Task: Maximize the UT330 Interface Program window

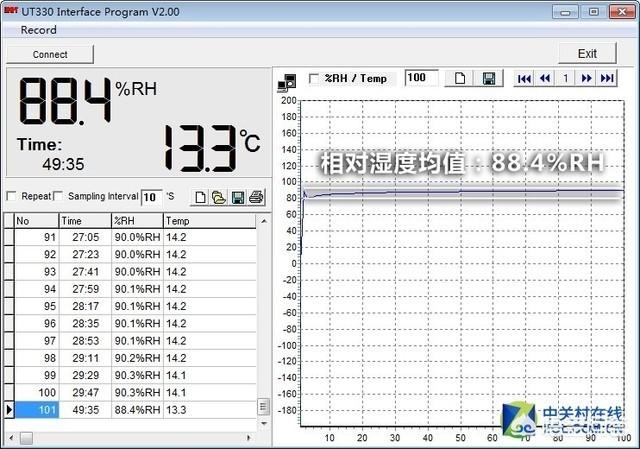Action: click(593, 11)
